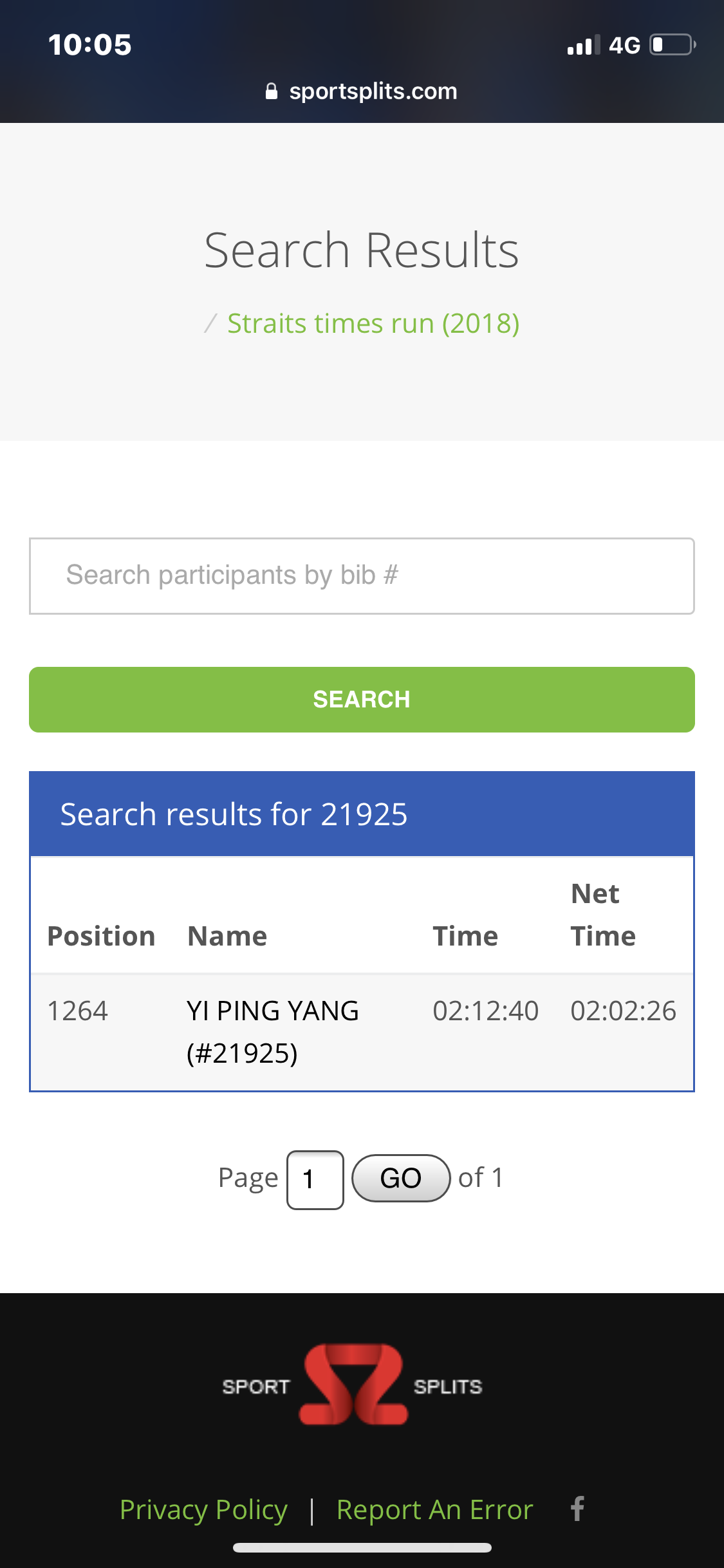Screen dimensions: 724x1568
Task: Tap the signal strength bars icon
Action: point(583,45)
